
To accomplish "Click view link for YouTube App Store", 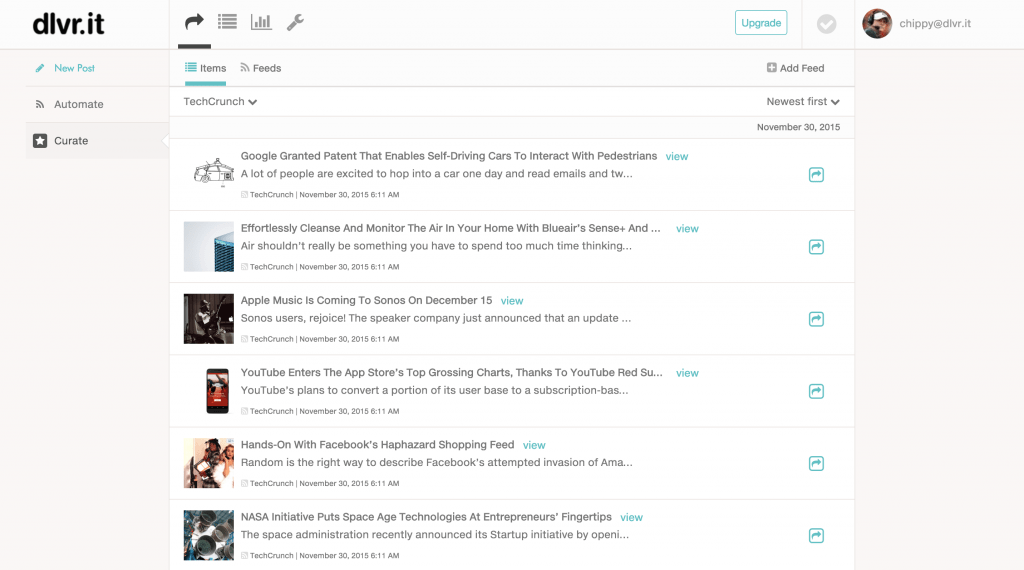I will click(687, 373).
